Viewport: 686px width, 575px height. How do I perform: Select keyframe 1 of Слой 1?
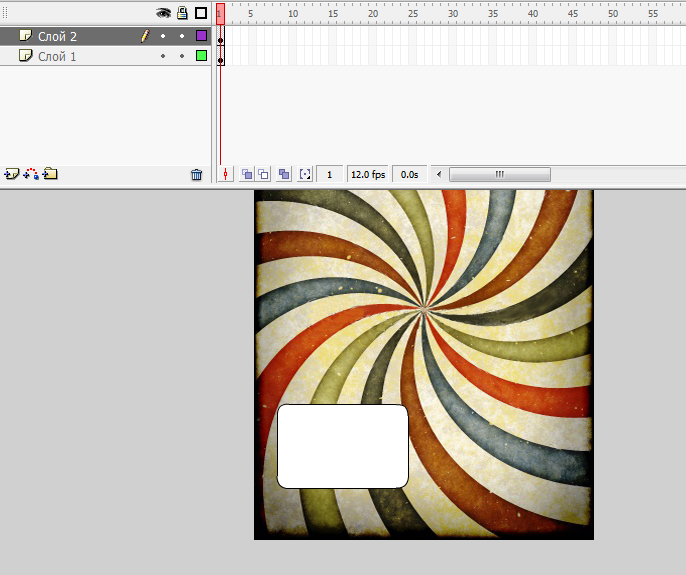[x=220, y=56]
